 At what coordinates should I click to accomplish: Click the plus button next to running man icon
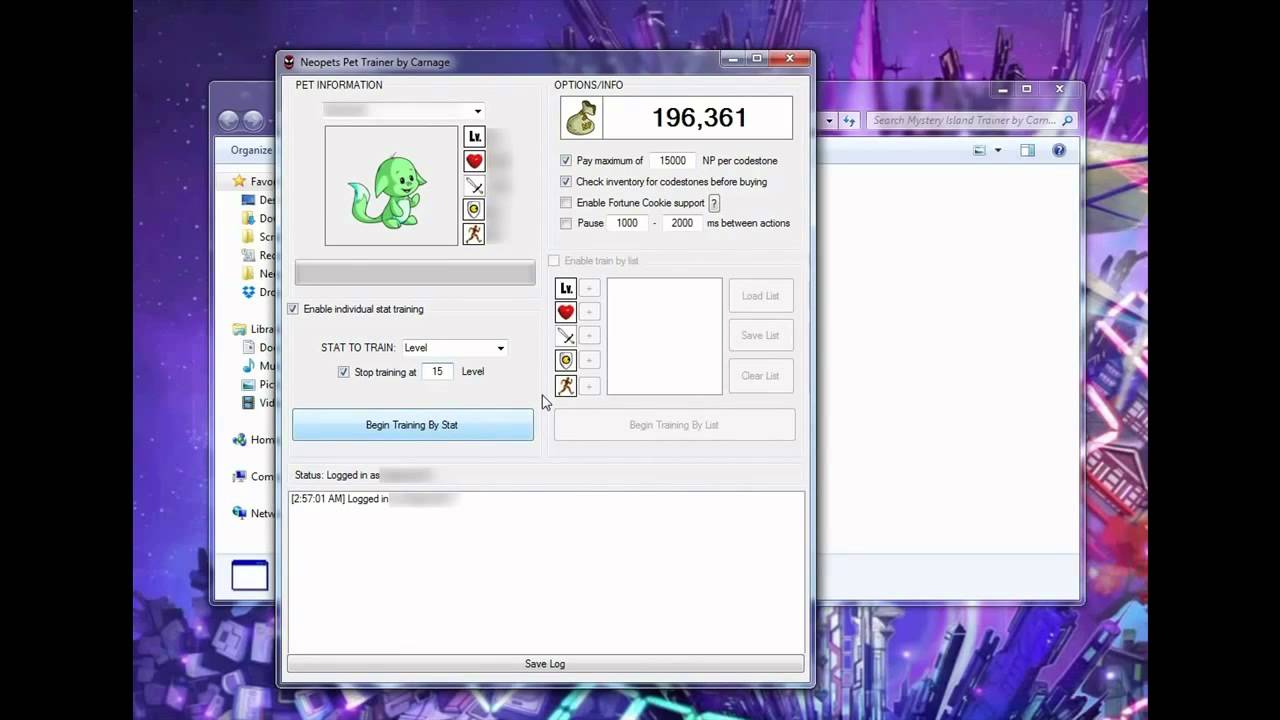click(589, 386)
